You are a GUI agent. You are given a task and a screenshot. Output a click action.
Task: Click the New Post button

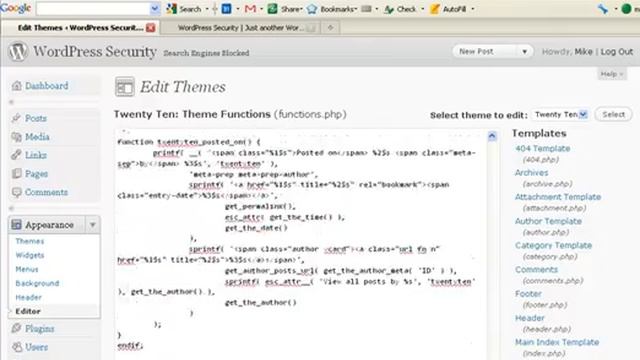[x=476, y=52]
